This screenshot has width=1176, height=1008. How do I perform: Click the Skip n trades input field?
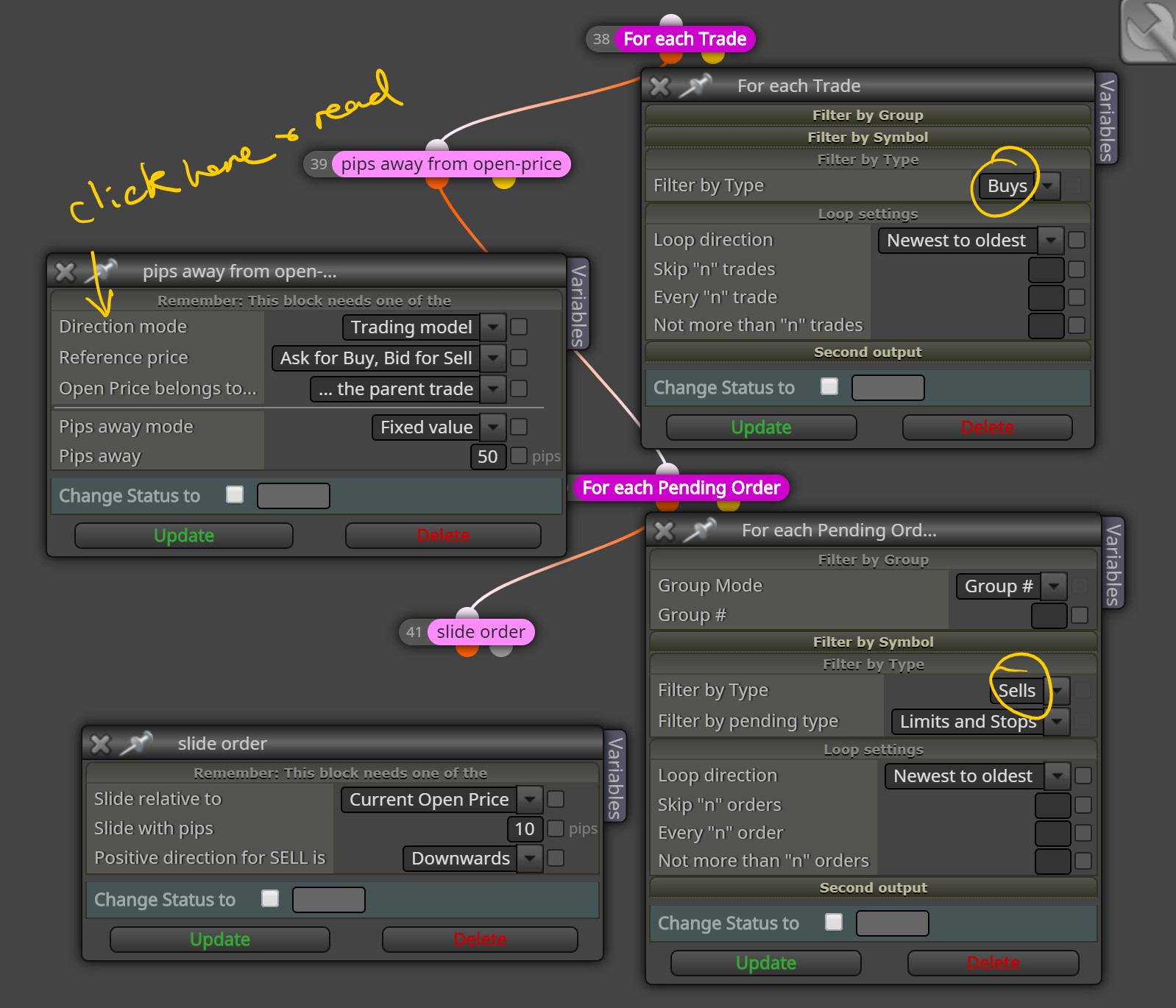click(1046, 270)
